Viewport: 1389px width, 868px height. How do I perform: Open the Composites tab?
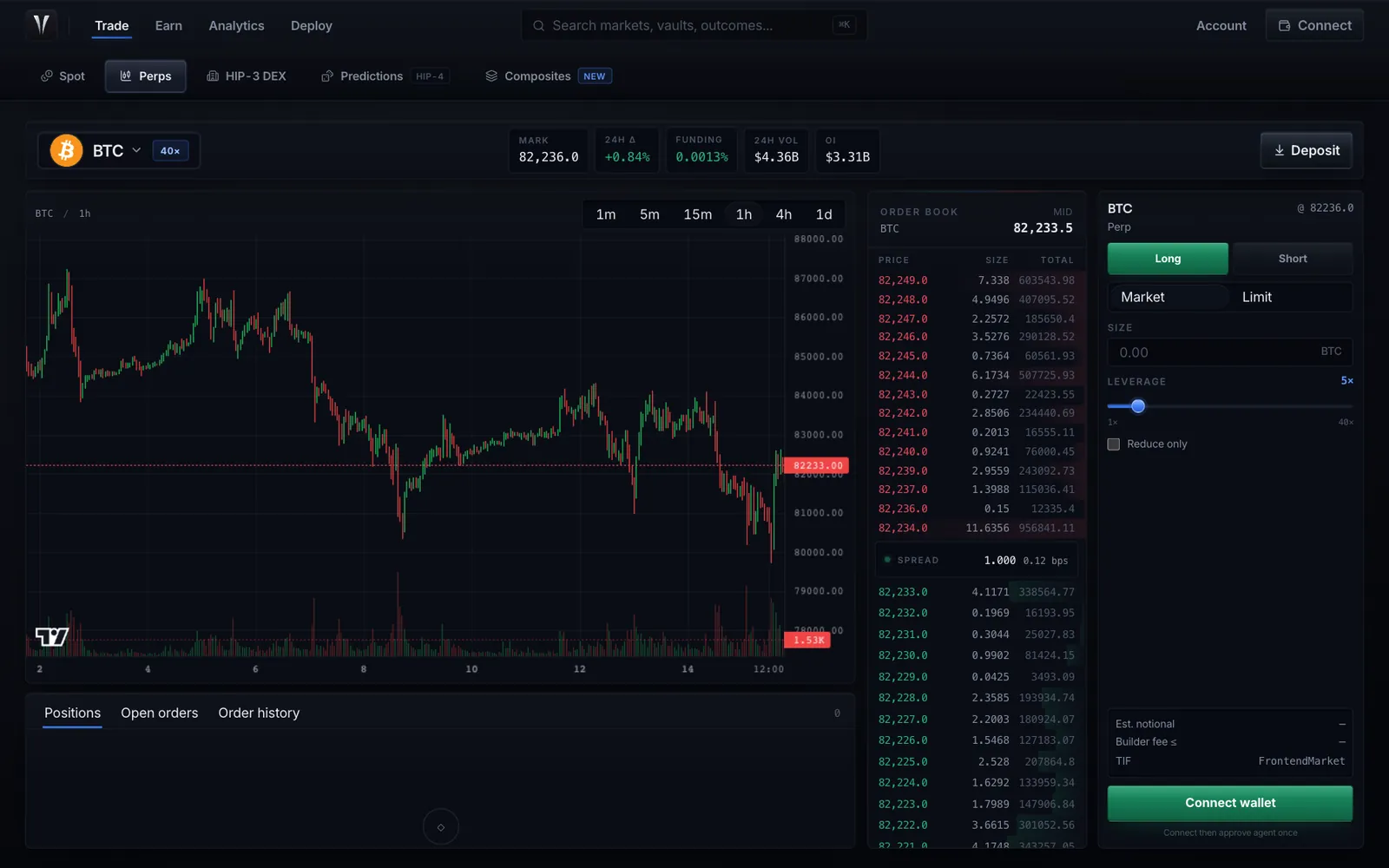548,76
